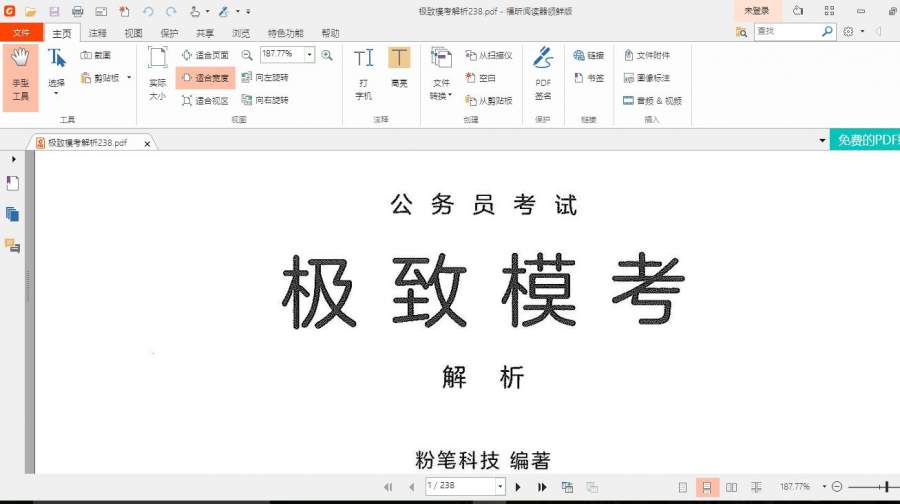Select the Highlight (高亮) tool
900x504 pixels.
399,69
